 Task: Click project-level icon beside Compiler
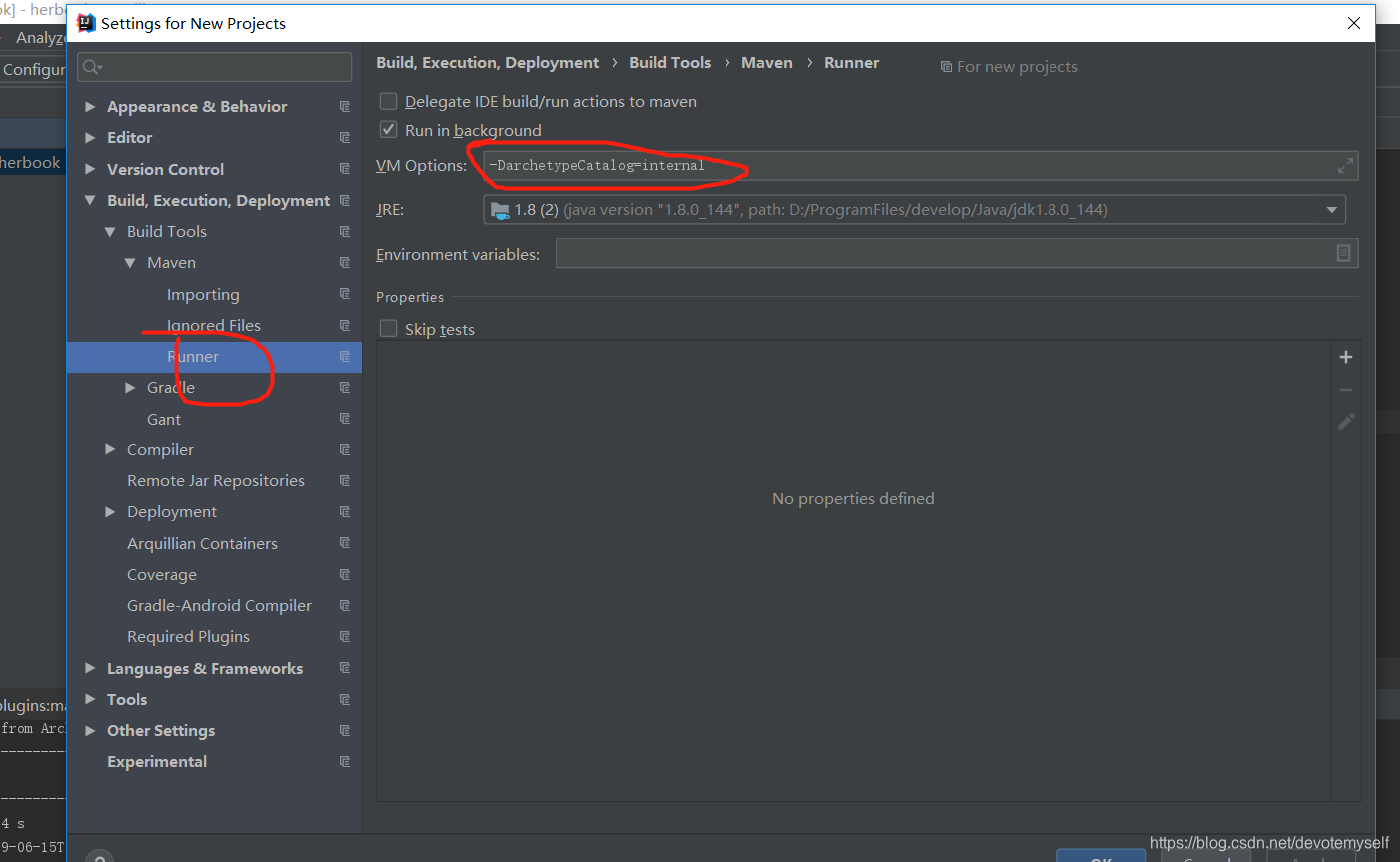(x=345, y=449)
